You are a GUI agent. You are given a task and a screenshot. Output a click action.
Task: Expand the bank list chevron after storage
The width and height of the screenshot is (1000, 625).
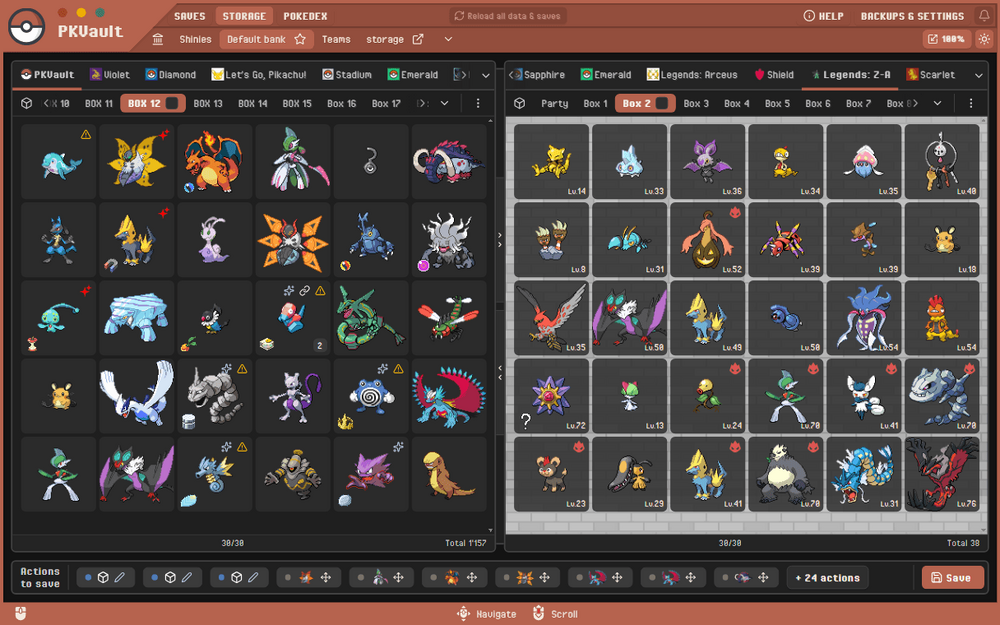(448, 40)
